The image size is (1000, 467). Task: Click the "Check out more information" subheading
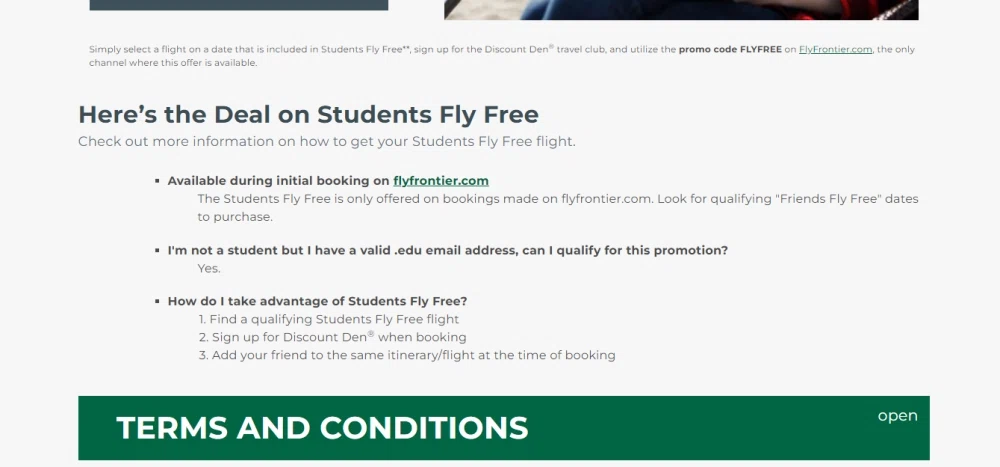click(326, 141)
